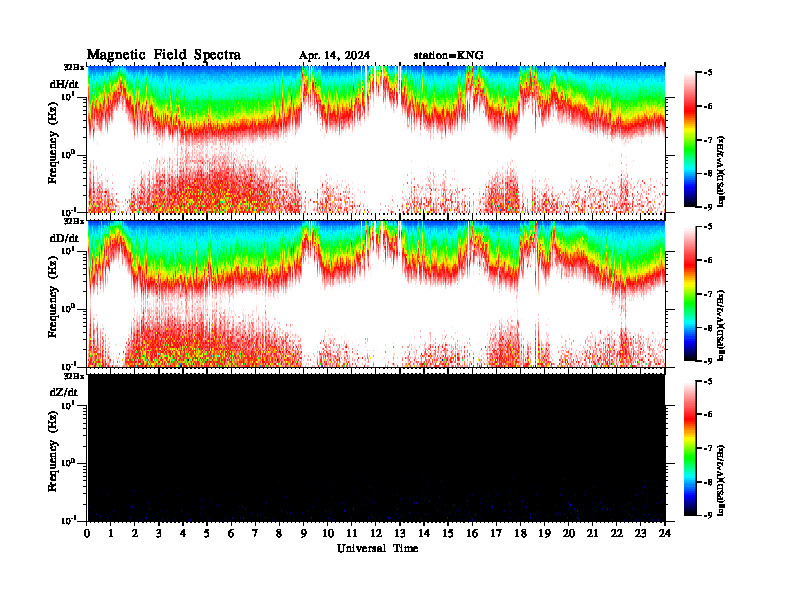Click hour label "3" on time axis
Screen dimensions: 792x612
[159, 534]
